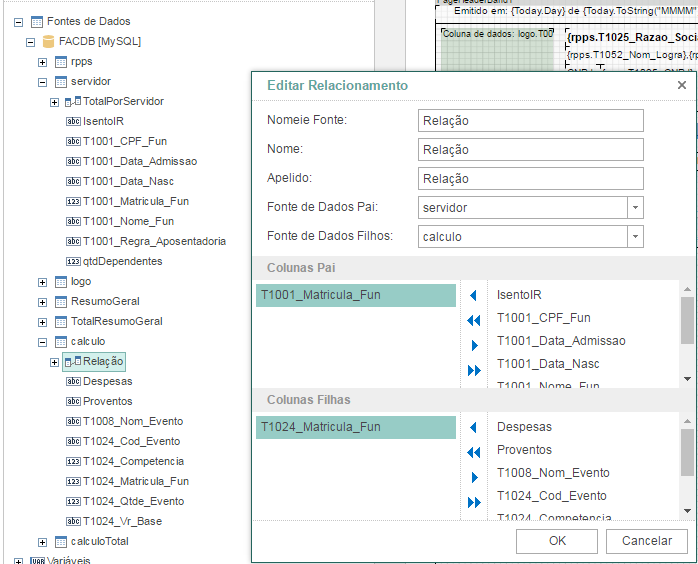The width and height of the screenshot is (698, 564).
Task: Move one column right in Colunas Pai
Action: [x=475, y=345]
